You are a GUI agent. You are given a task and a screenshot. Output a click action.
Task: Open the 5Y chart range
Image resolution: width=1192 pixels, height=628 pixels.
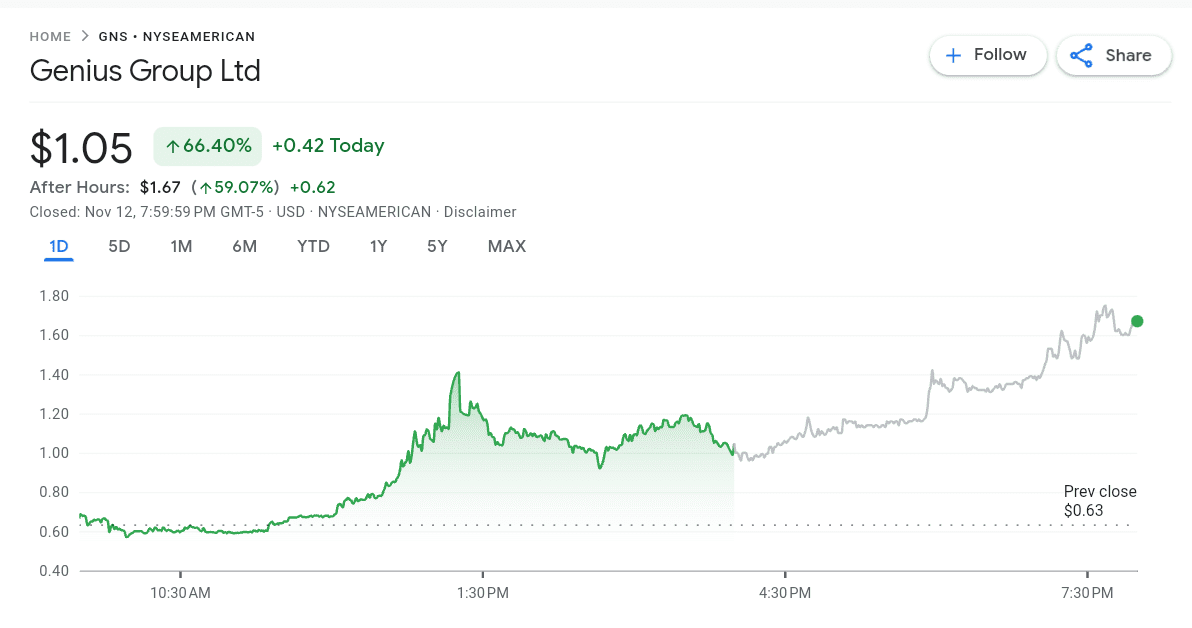pyautogui.click(x=437, y=246)
